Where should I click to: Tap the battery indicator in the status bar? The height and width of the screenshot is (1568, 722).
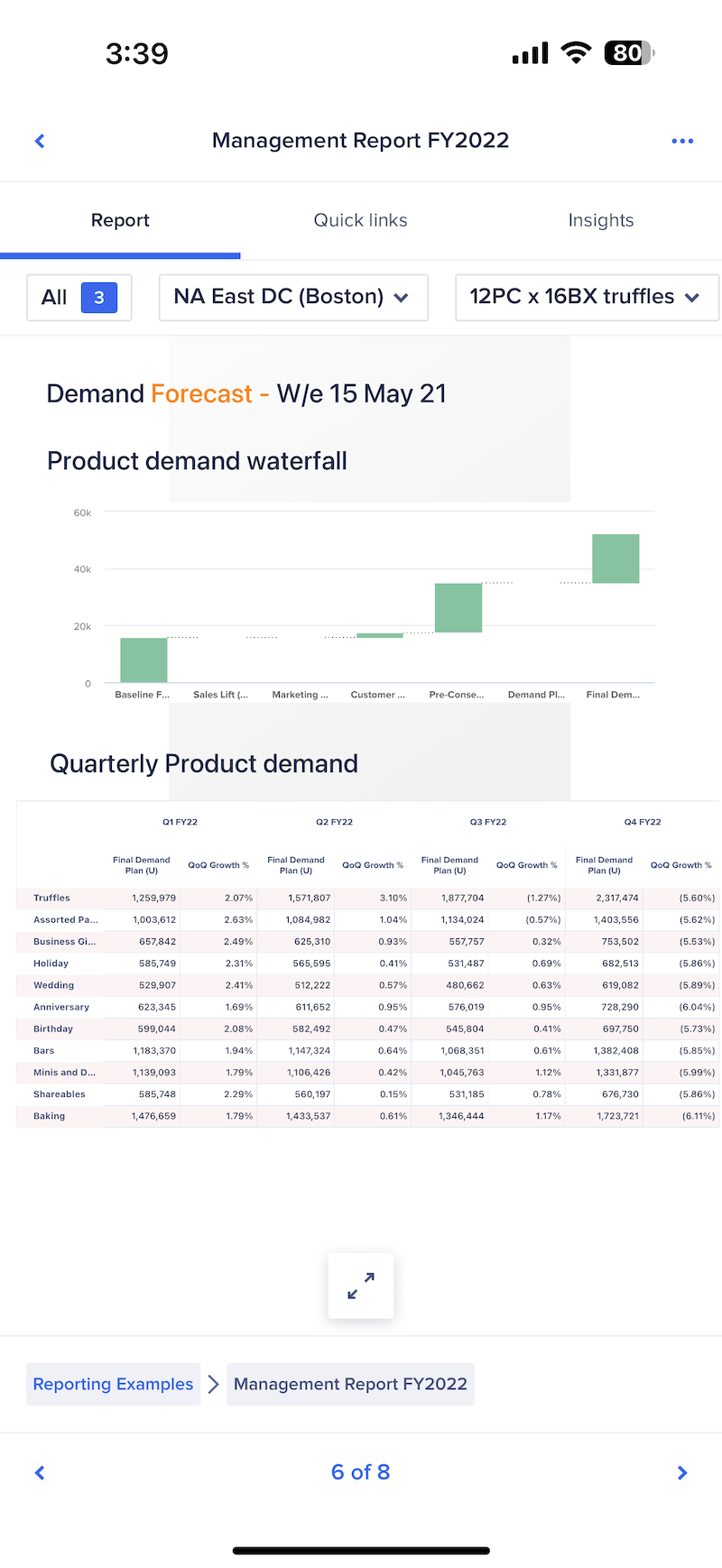coord(628,53)
